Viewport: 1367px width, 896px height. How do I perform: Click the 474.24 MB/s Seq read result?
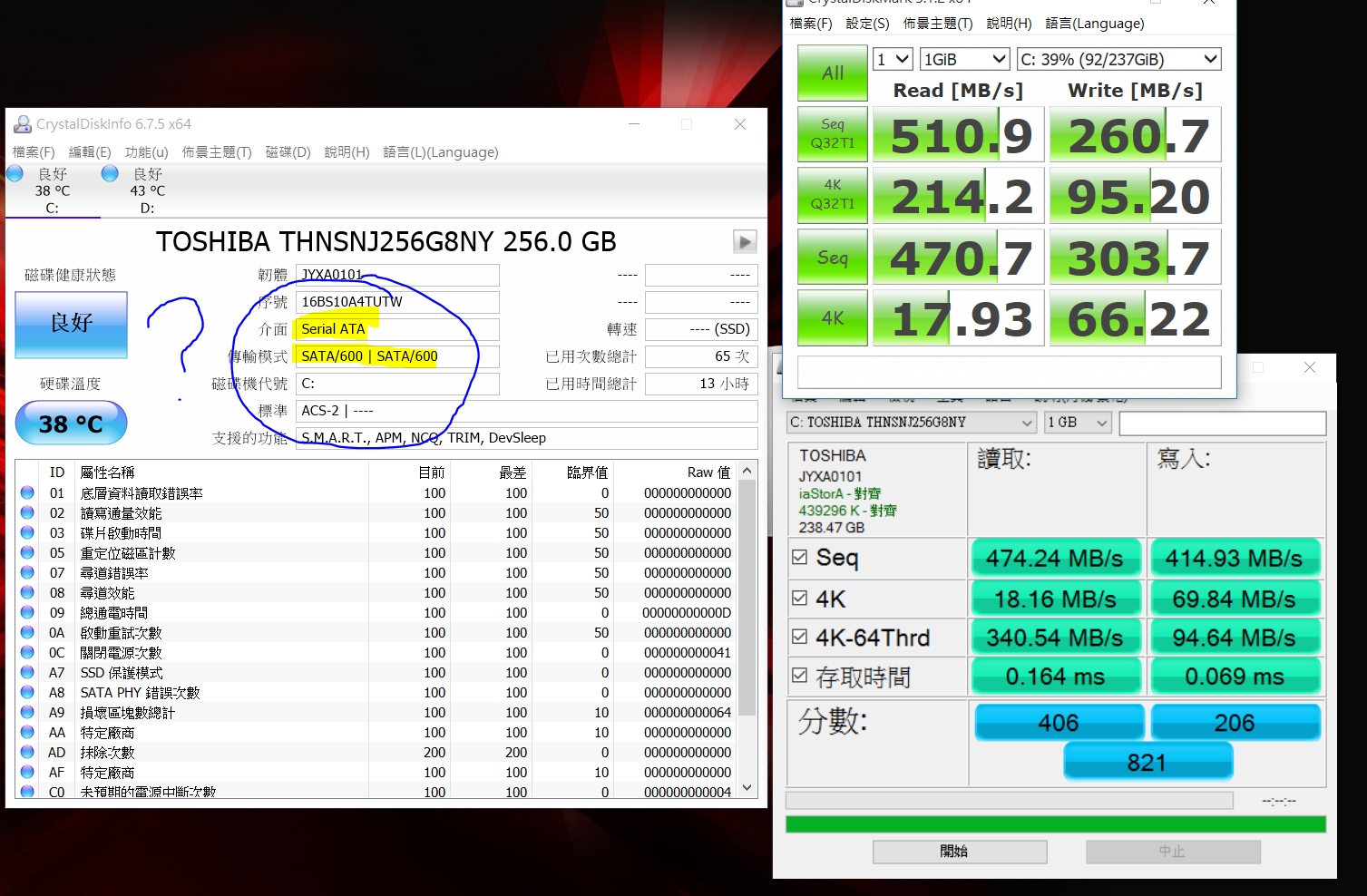1055,558
